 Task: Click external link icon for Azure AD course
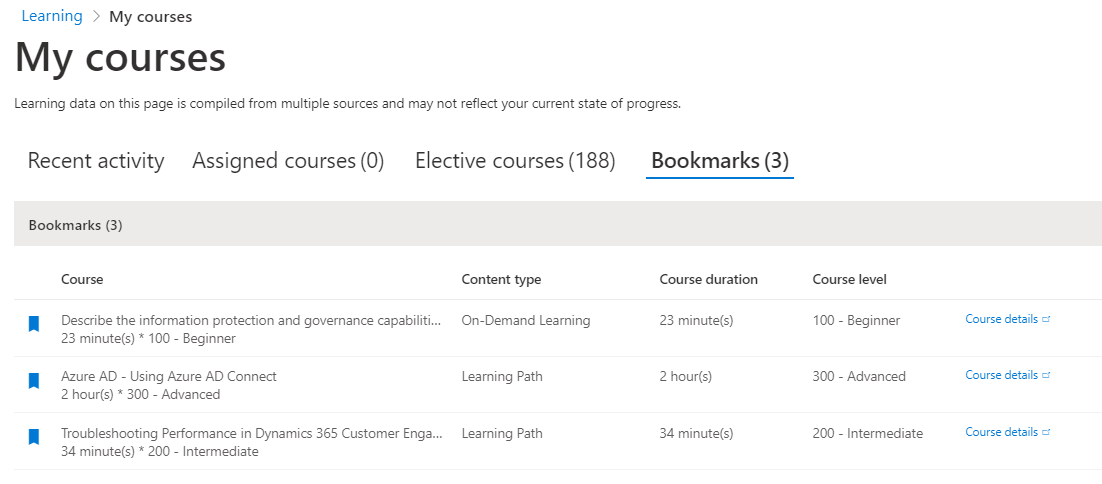pos(1047,376)
